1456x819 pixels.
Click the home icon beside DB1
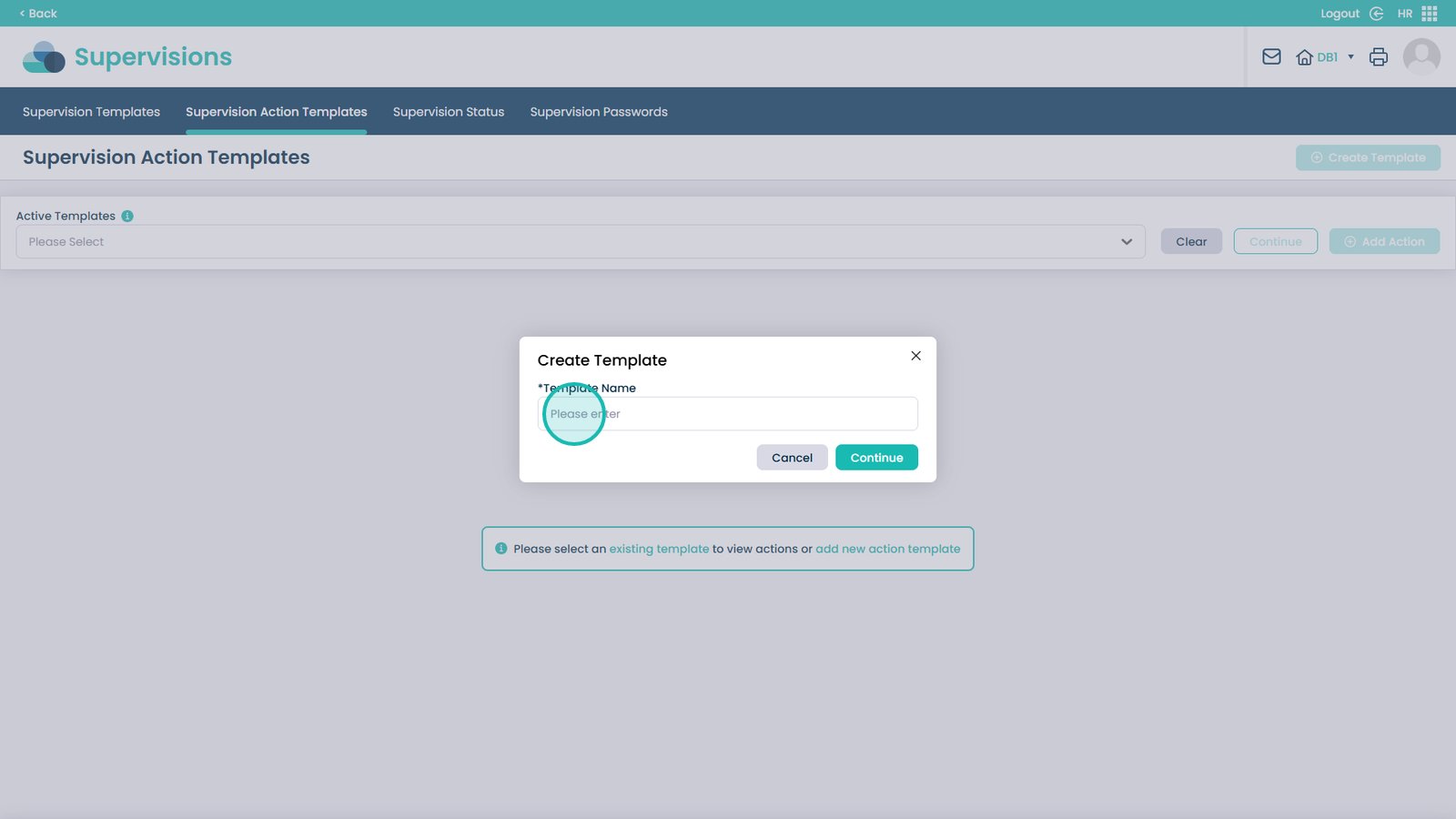1304,57
